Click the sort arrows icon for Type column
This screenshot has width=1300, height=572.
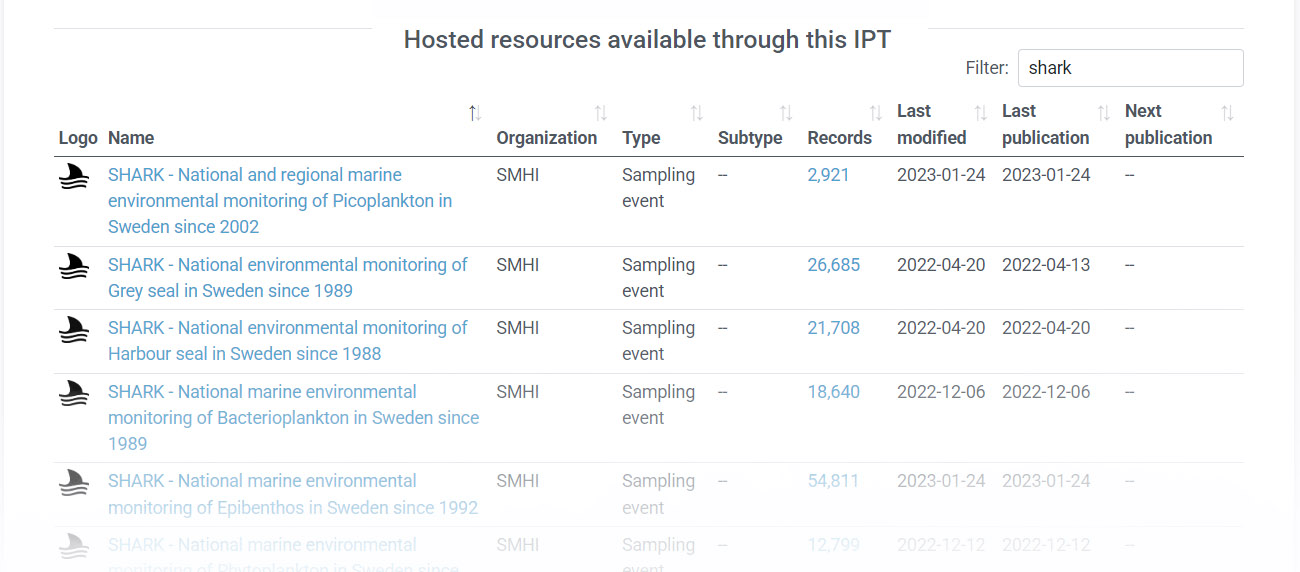click(696, 113)
